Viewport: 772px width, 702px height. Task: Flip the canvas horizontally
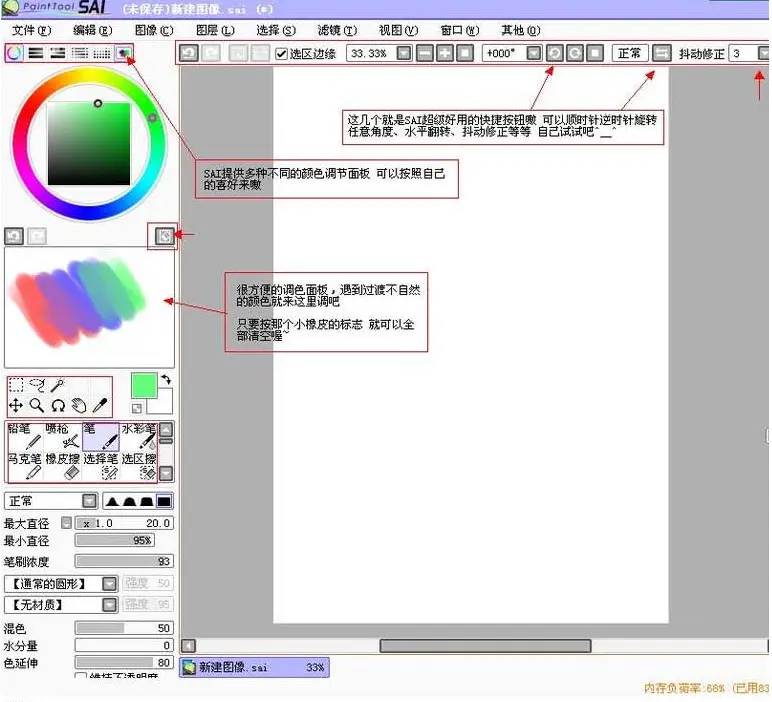coord(661,53)
